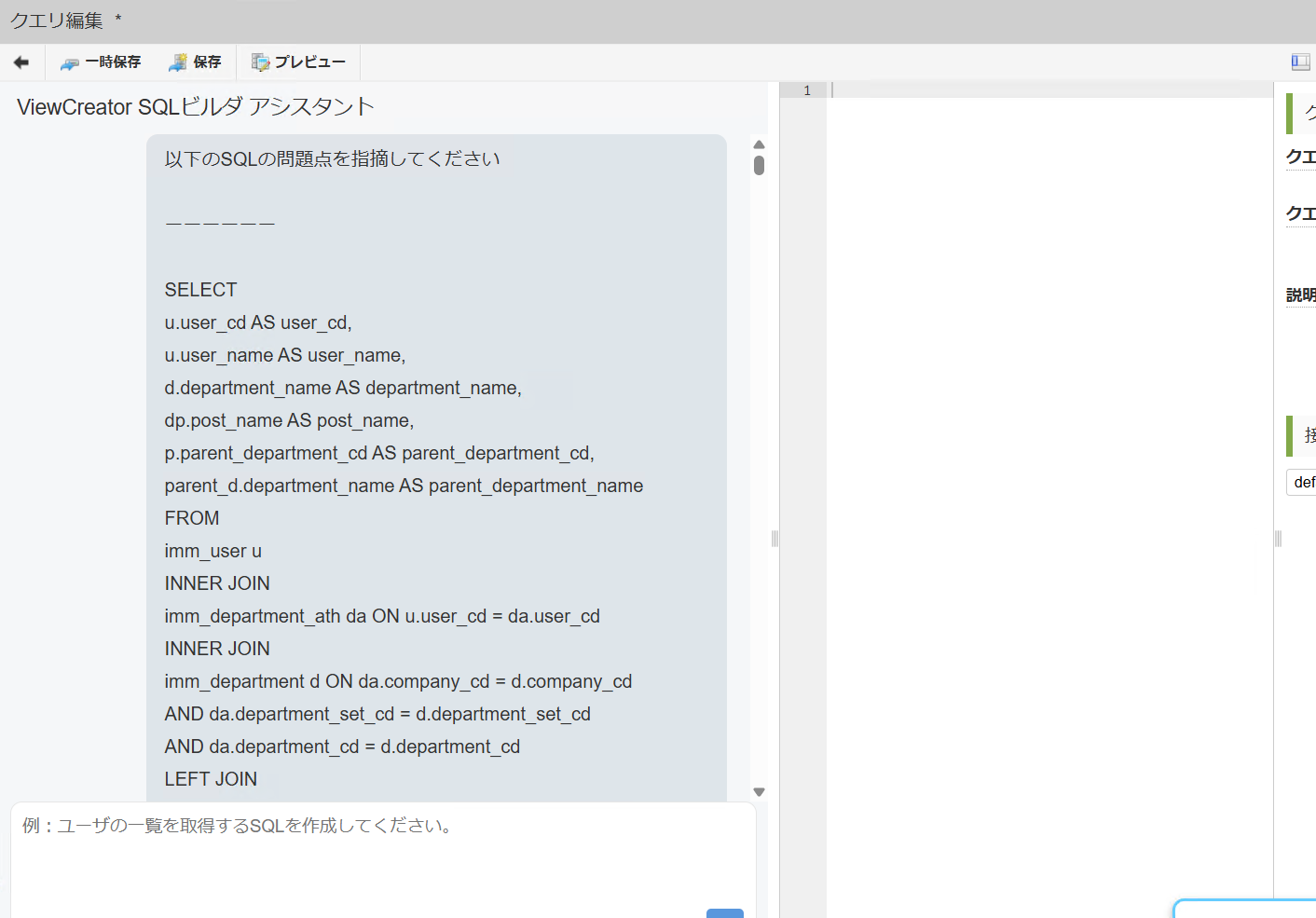This screenshot has width=1316, height=918.
Task: Open the default connection dropdown under 接続
Action: (1305, 482)
